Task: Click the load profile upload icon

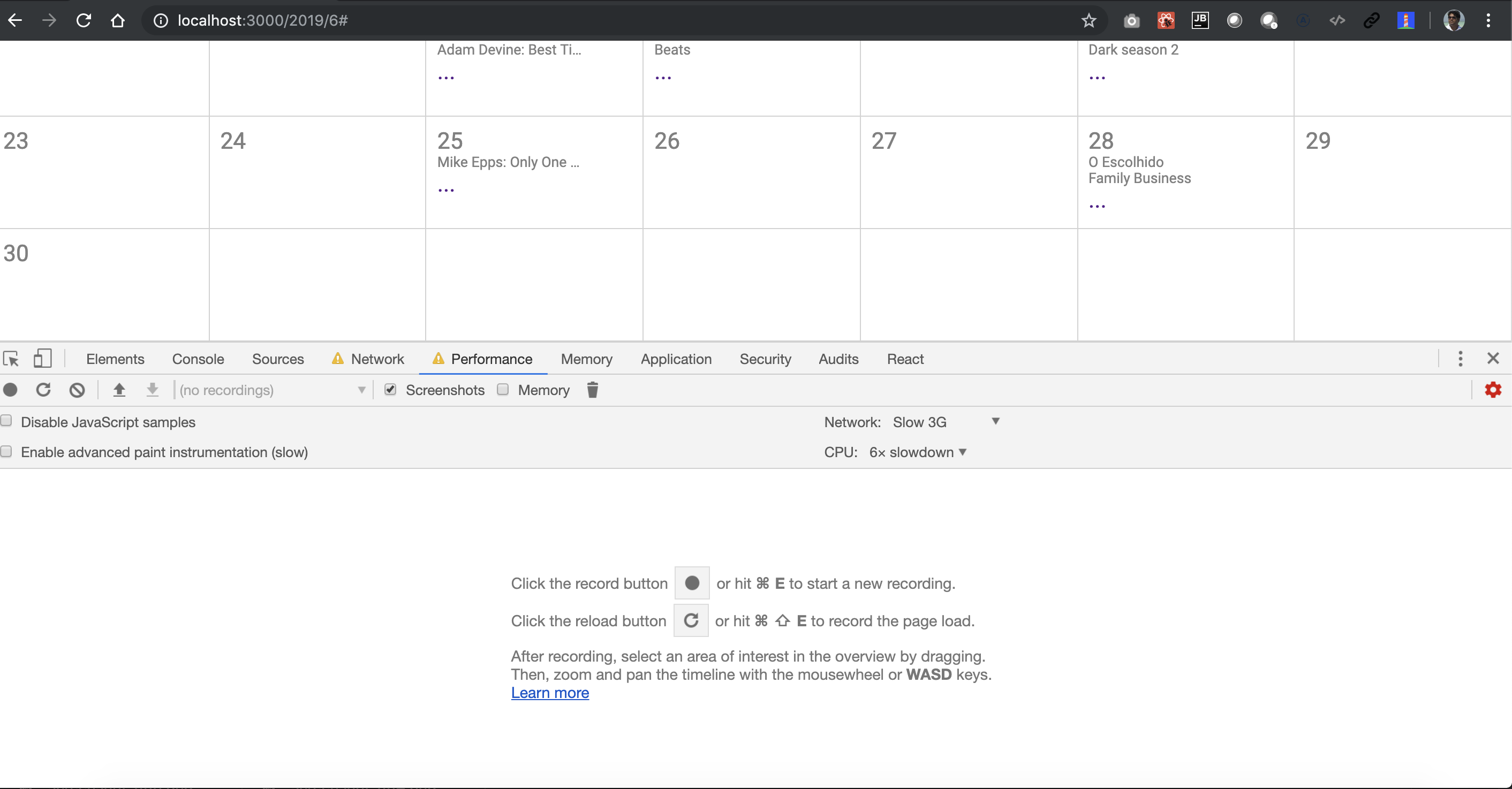Action: (x=119, y=390)
